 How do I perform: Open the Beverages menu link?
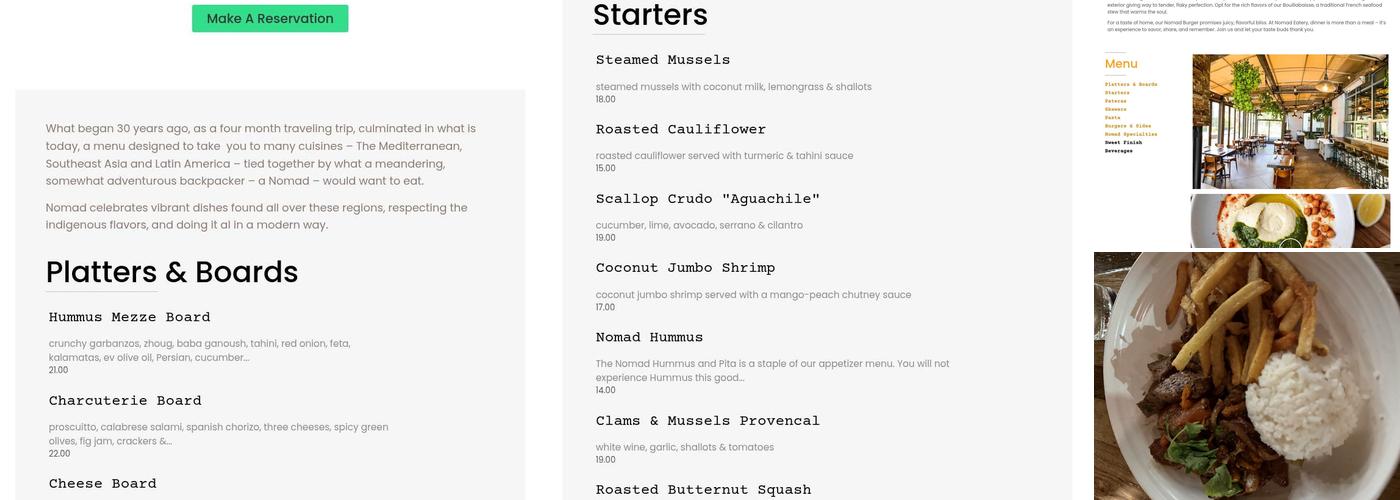click(x=1119, y=151)
